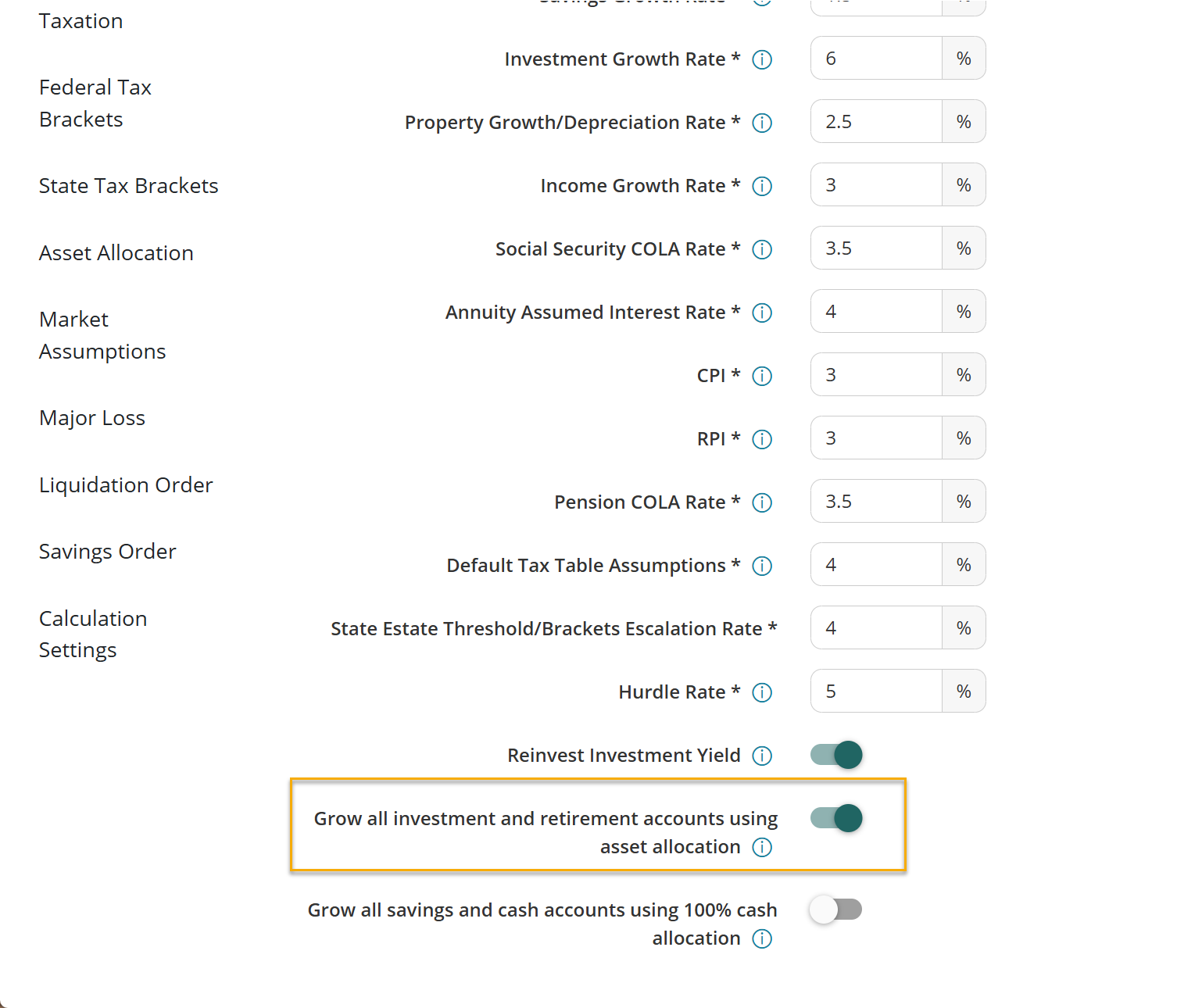Viewport: 1177px width, 1008px height.
Task: Focus State Estate Threshold Escalation Rate field
Action: [x=876, y=627]
